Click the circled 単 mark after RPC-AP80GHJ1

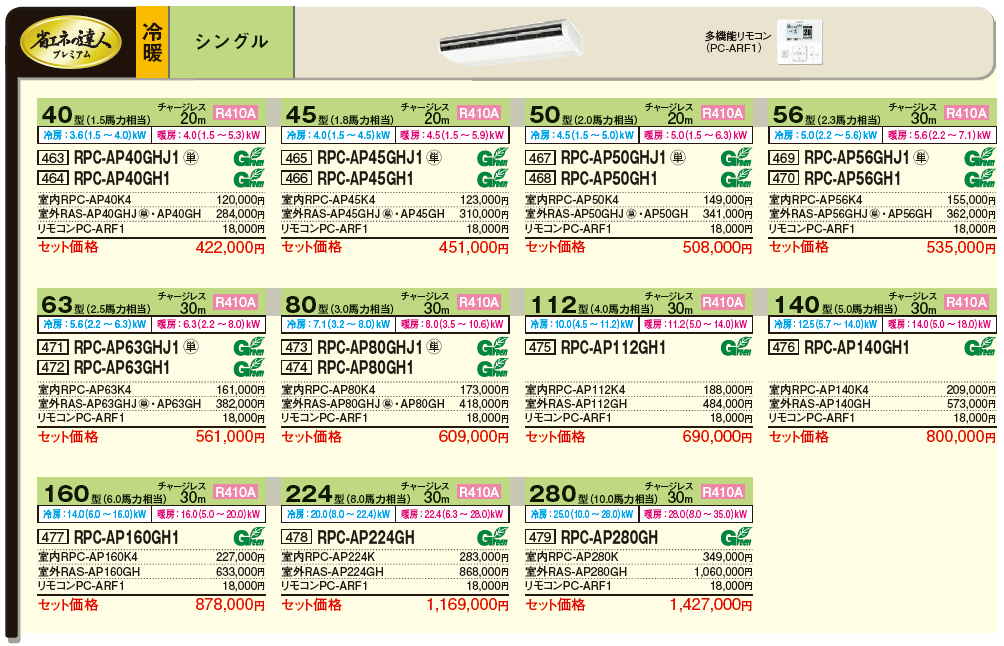(x=434, y=347)
